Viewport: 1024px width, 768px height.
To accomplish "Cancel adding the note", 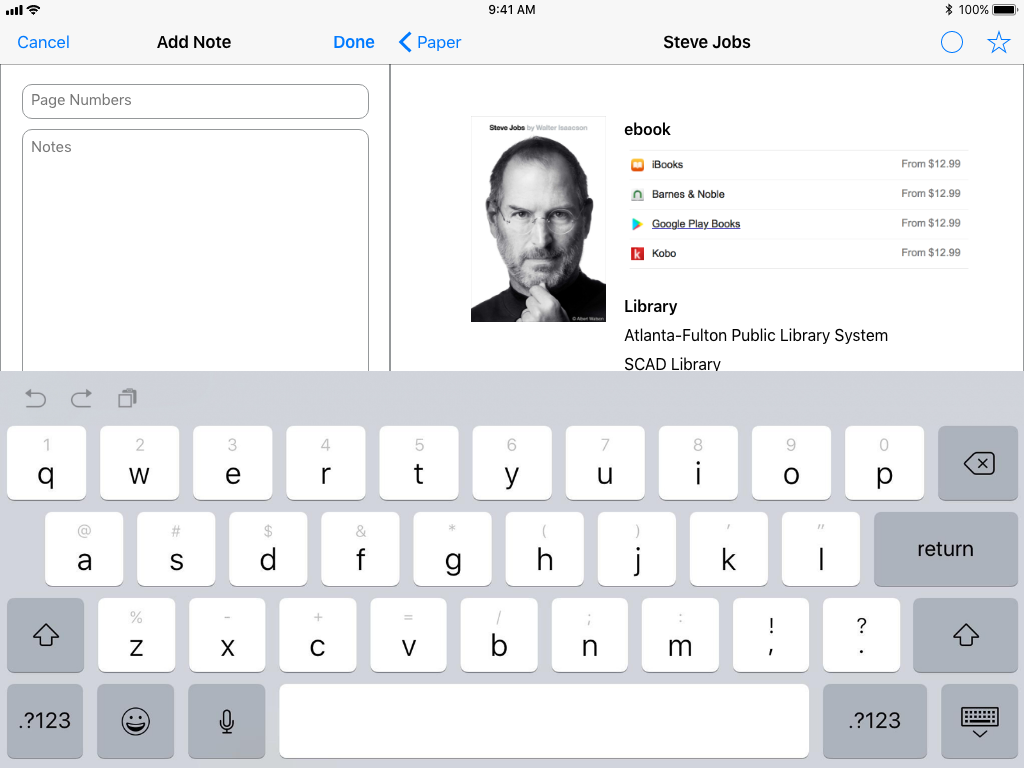I will 43,42.
